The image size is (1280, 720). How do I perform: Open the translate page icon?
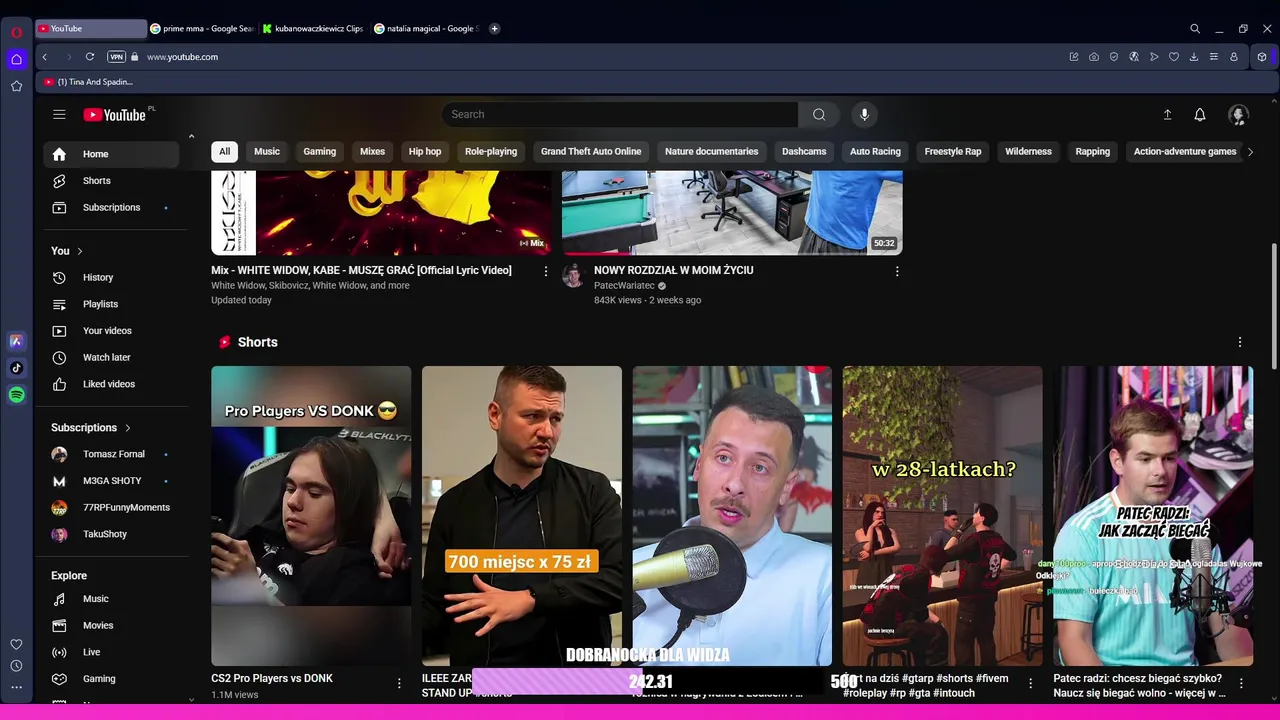point(1134,57)
